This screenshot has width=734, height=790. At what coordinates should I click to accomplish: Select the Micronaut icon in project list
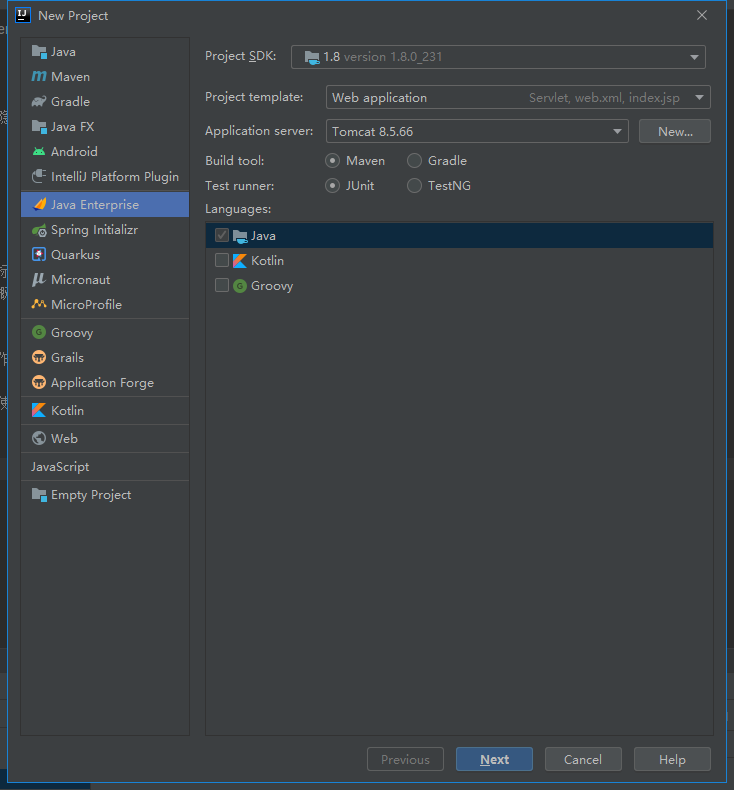coord(39,280)
